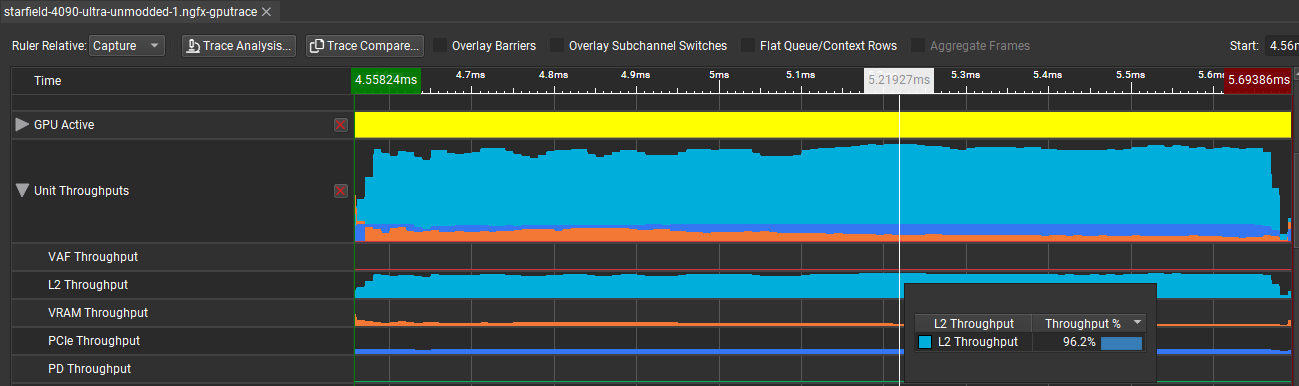Toggle the Aggregate Frames checkbox
Viewport: 1299px width, 386px height.
tap(917, 46)
